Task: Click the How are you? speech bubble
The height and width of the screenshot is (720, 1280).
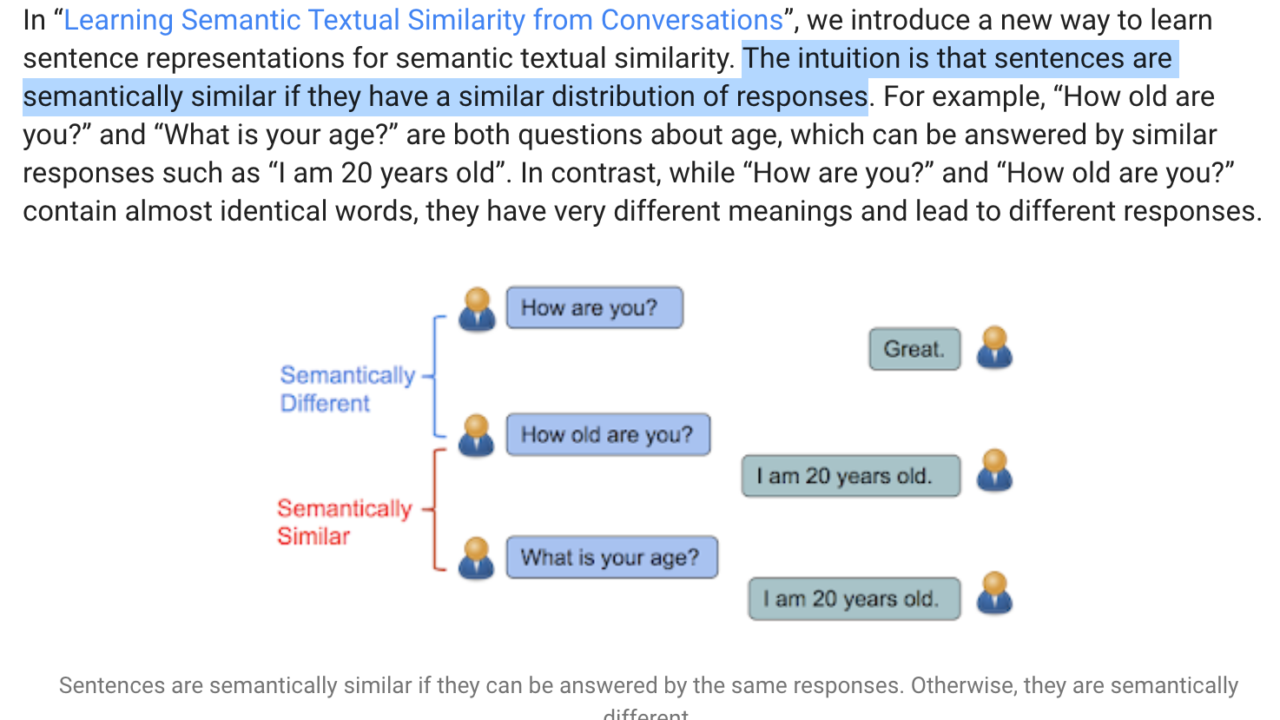Action: [594, 308]
